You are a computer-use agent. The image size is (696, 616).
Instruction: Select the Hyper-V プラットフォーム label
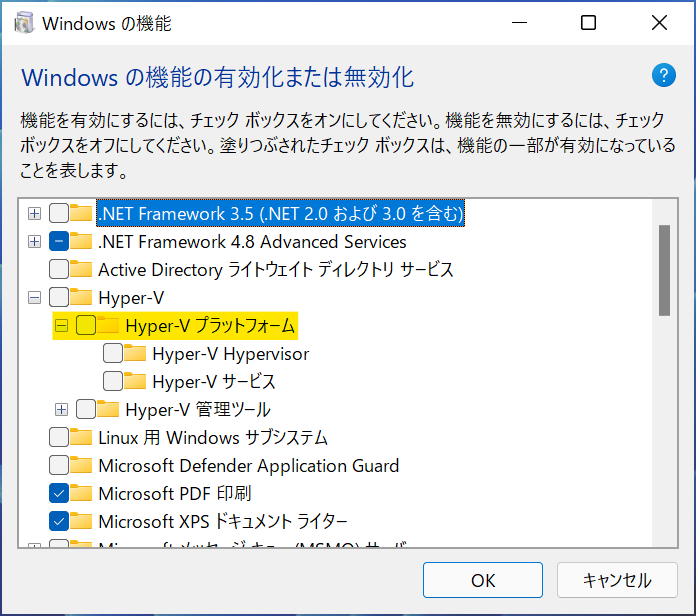[x=210, y=326]
